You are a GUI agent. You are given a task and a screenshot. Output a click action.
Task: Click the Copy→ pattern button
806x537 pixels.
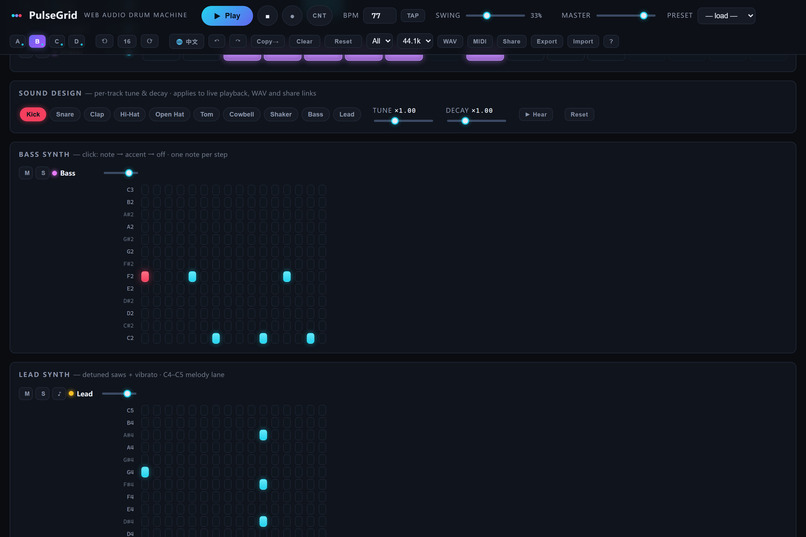pos(267,42)
